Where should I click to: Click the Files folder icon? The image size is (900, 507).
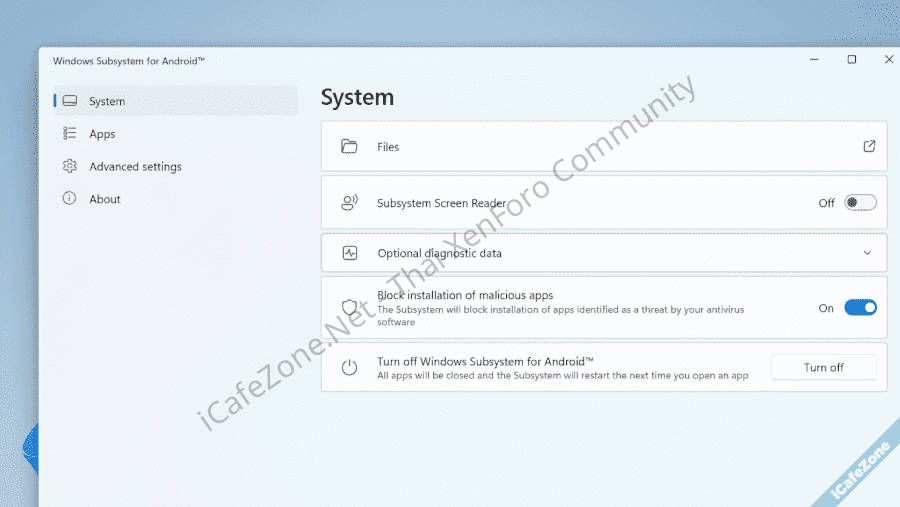tap(349, 147)
